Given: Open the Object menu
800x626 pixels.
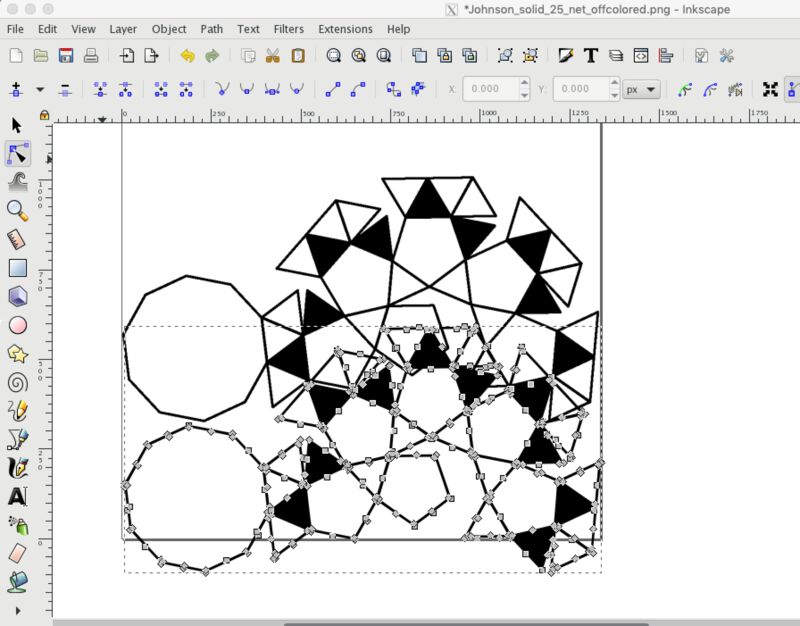Looking at the screenshot, I should click(x=169, y=29).
